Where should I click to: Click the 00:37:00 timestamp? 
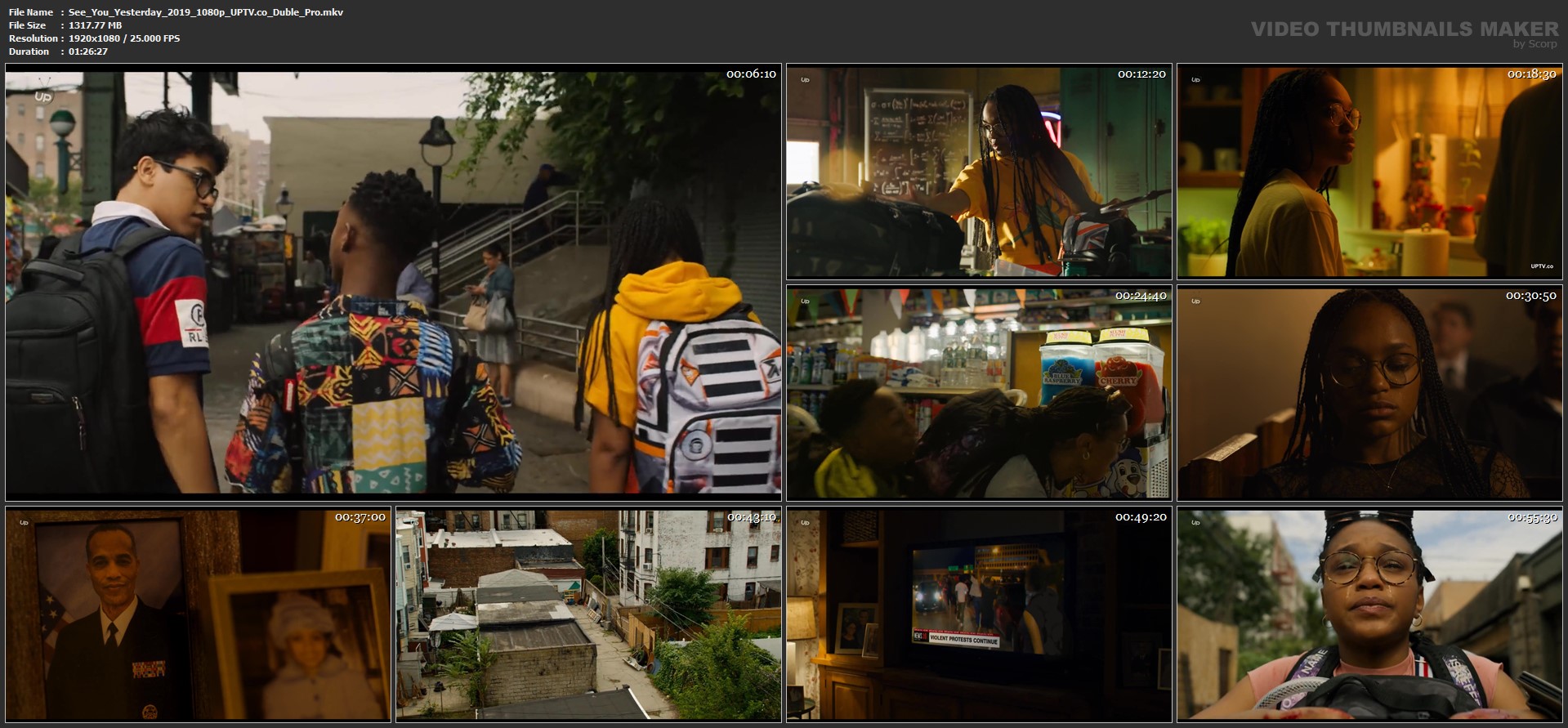pos(360,517)
